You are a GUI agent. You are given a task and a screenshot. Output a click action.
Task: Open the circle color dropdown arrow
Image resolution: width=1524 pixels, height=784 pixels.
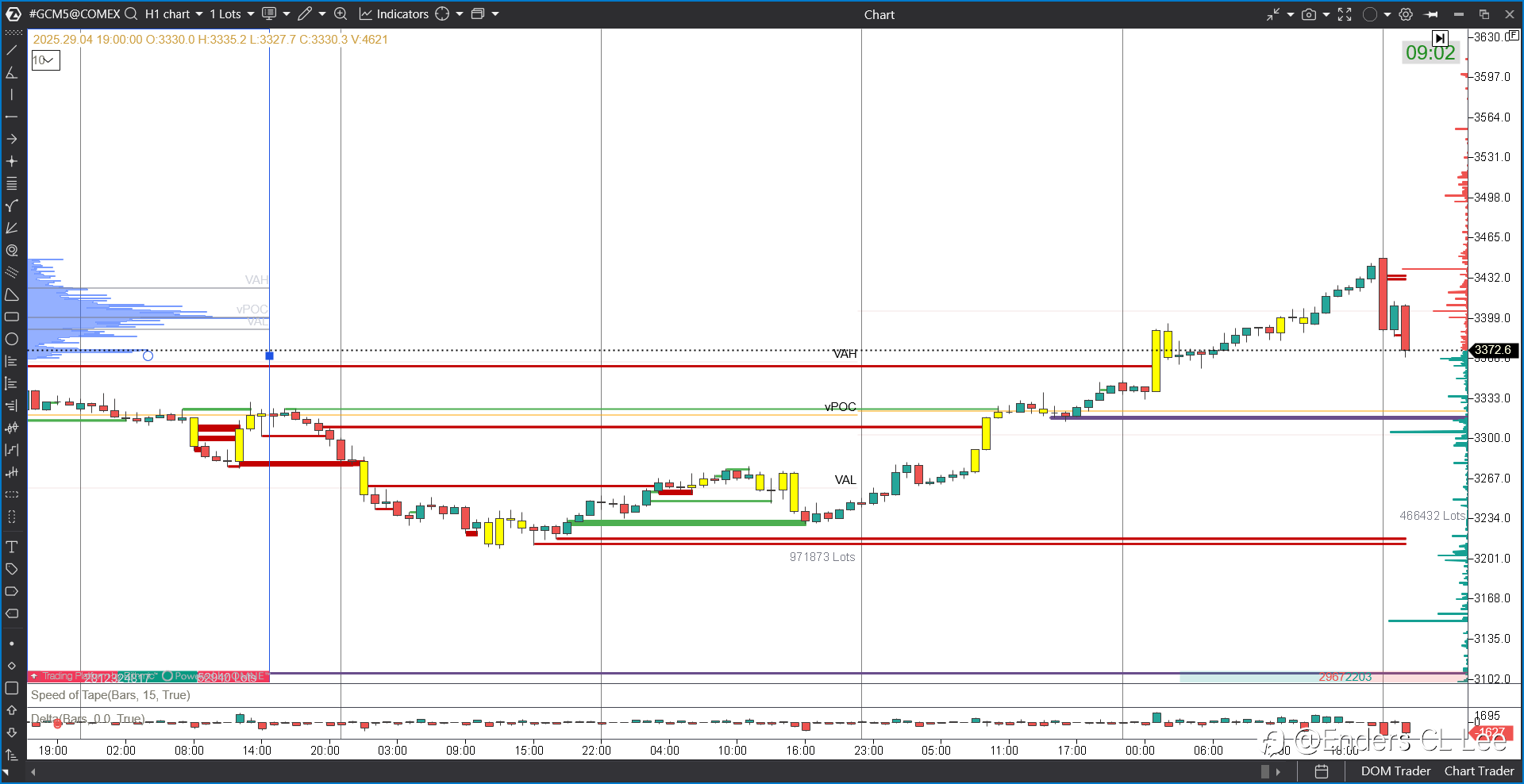click(x=1387, y=14)
